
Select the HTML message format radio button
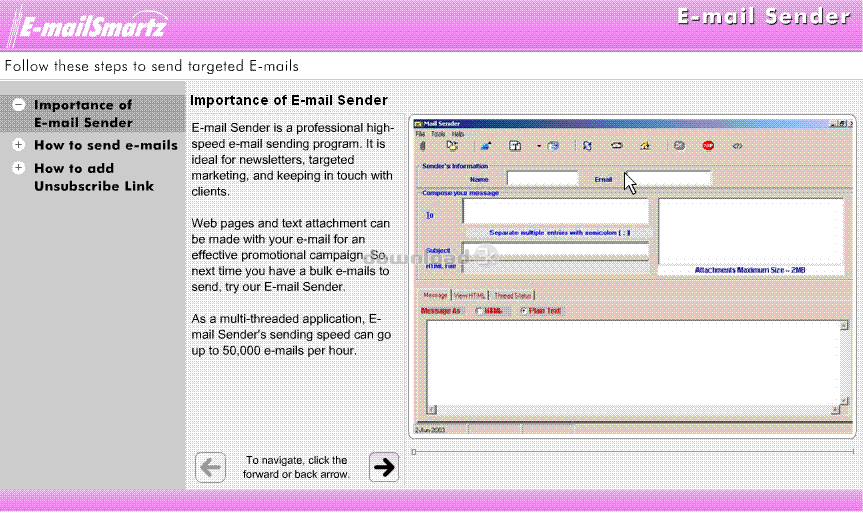click(479, 311)
